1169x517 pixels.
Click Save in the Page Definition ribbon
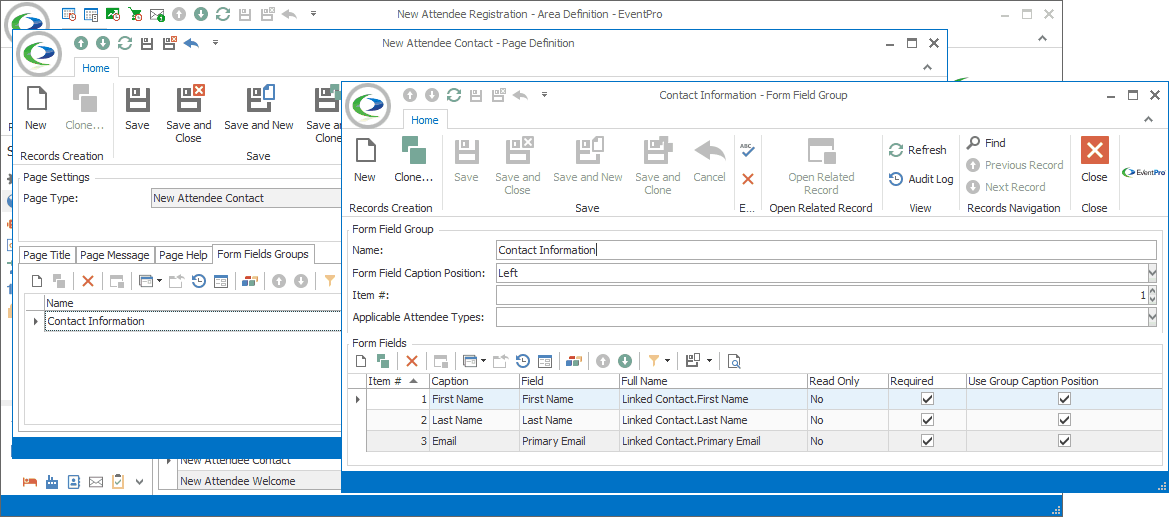click(x=137, y=108)
